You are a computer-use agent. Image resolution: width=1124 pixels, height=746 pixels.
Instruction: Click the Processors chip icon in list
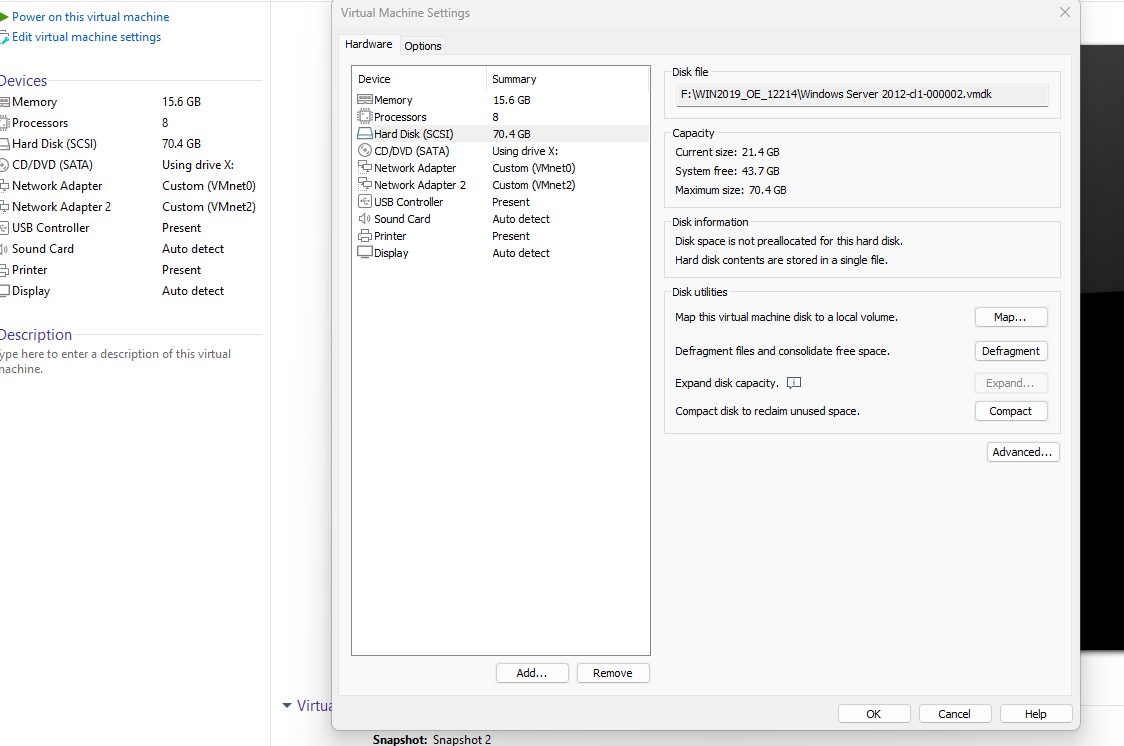(x=365, y=117)
